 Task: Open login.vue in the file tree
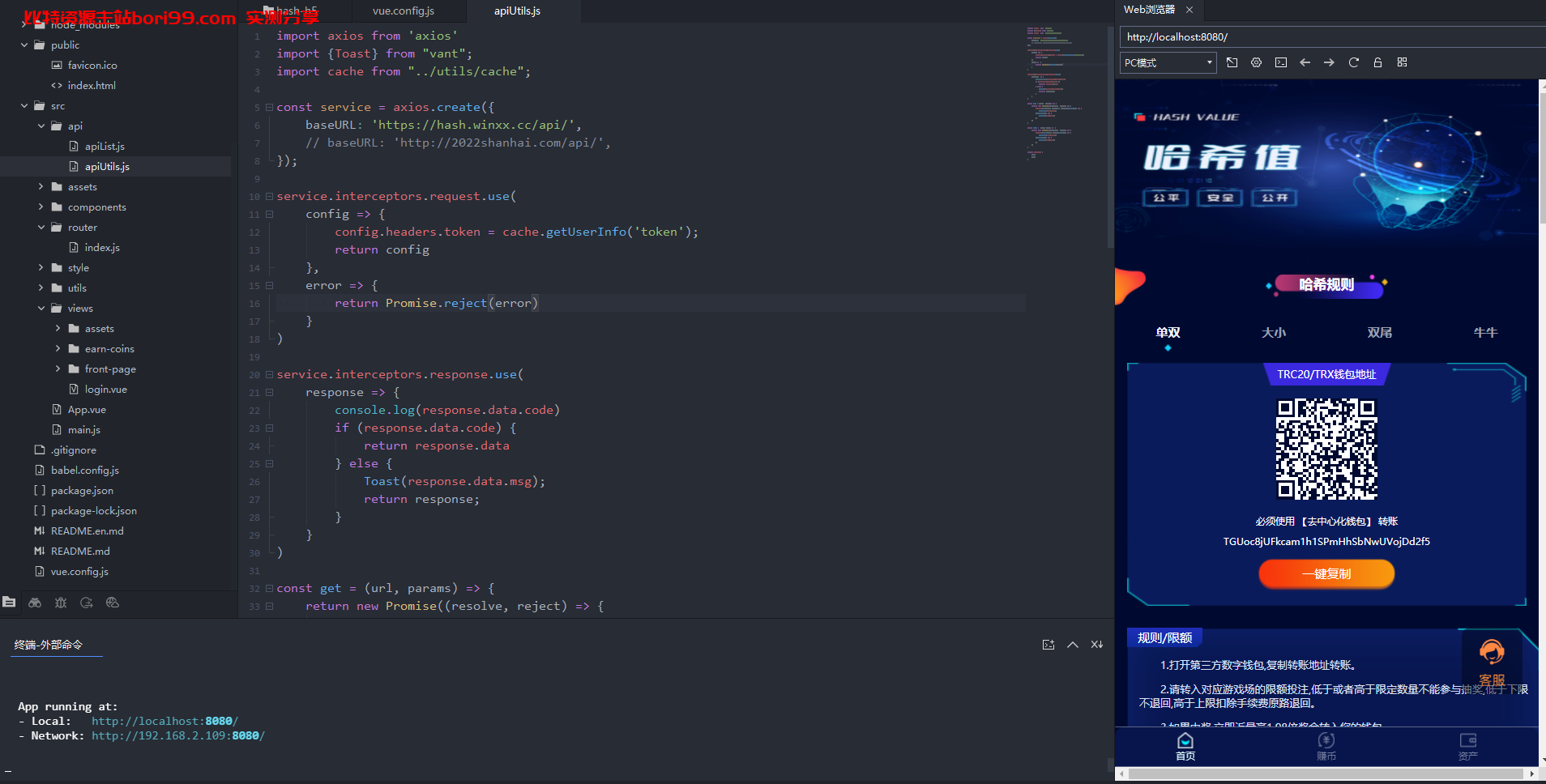tap(105, 389)
